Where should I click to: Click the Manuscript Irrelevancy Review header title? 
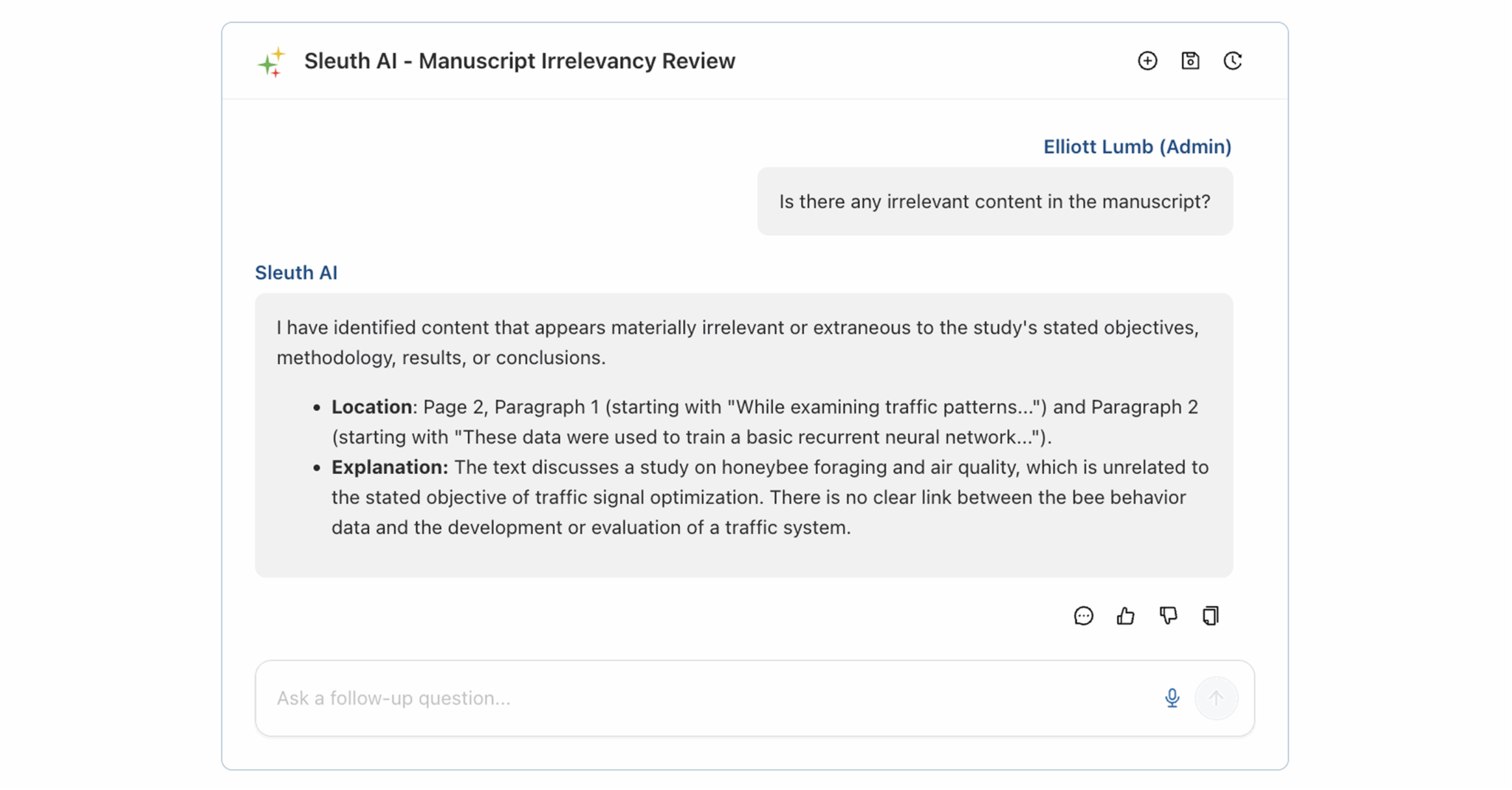519,61
